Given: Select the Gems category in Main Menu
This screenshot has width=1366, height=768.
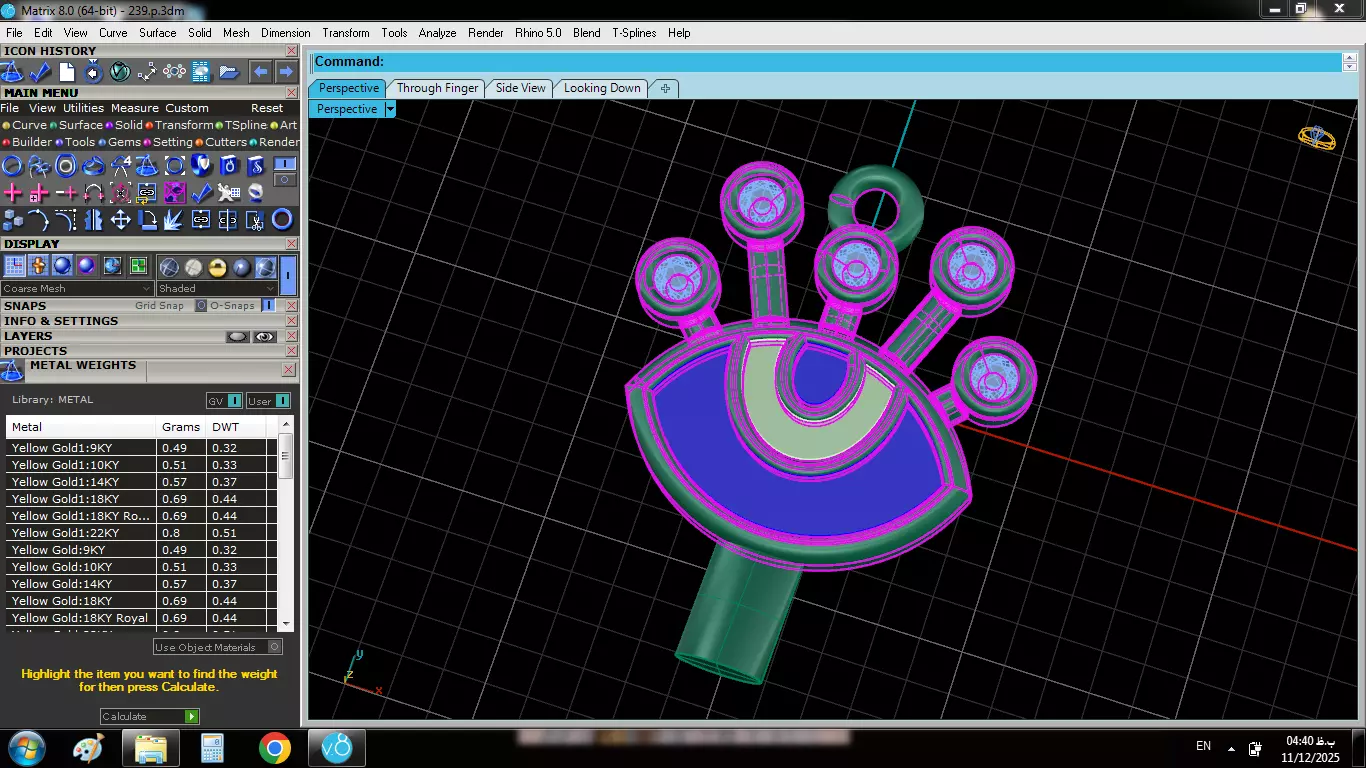Looking at the screenshot, I should coord(118,142).
